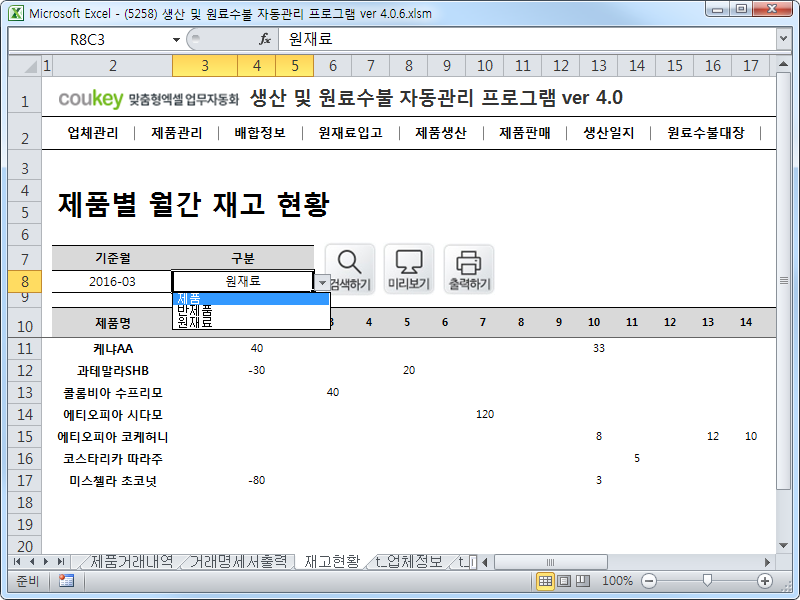800x600 pixels.
Task: Open the Name Box dropdown arrow
Action: point(176,40)
